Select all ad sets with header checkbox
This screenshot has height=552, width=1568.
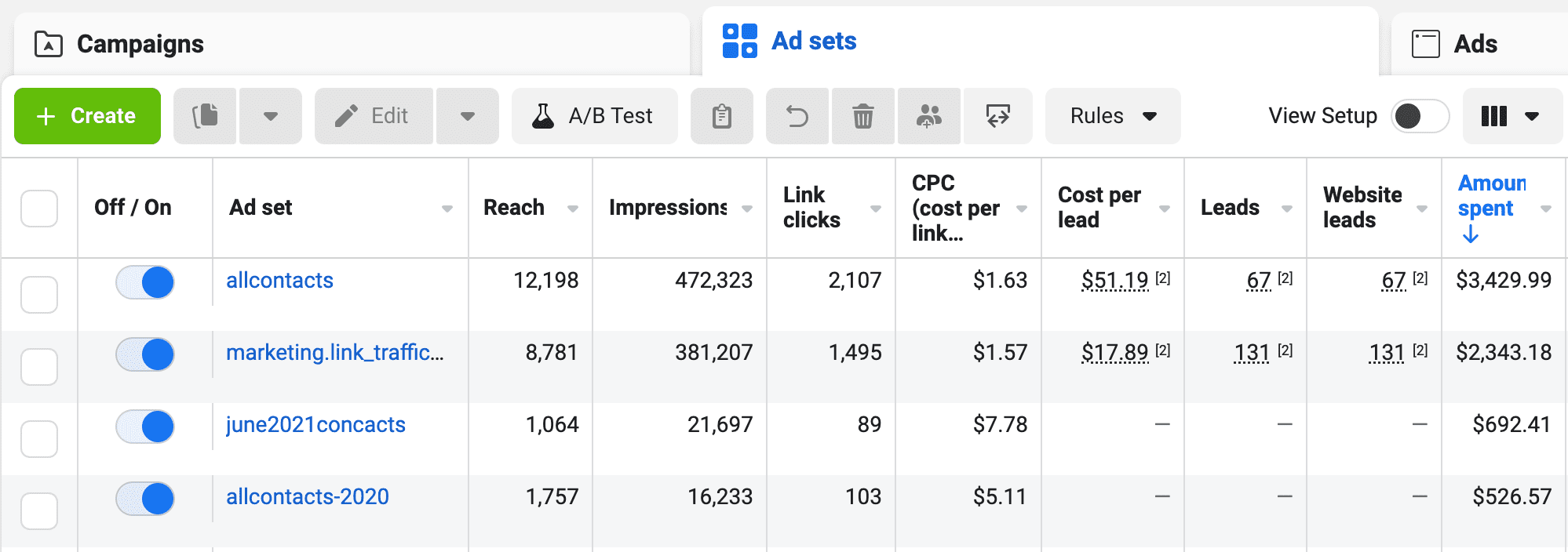39,209
